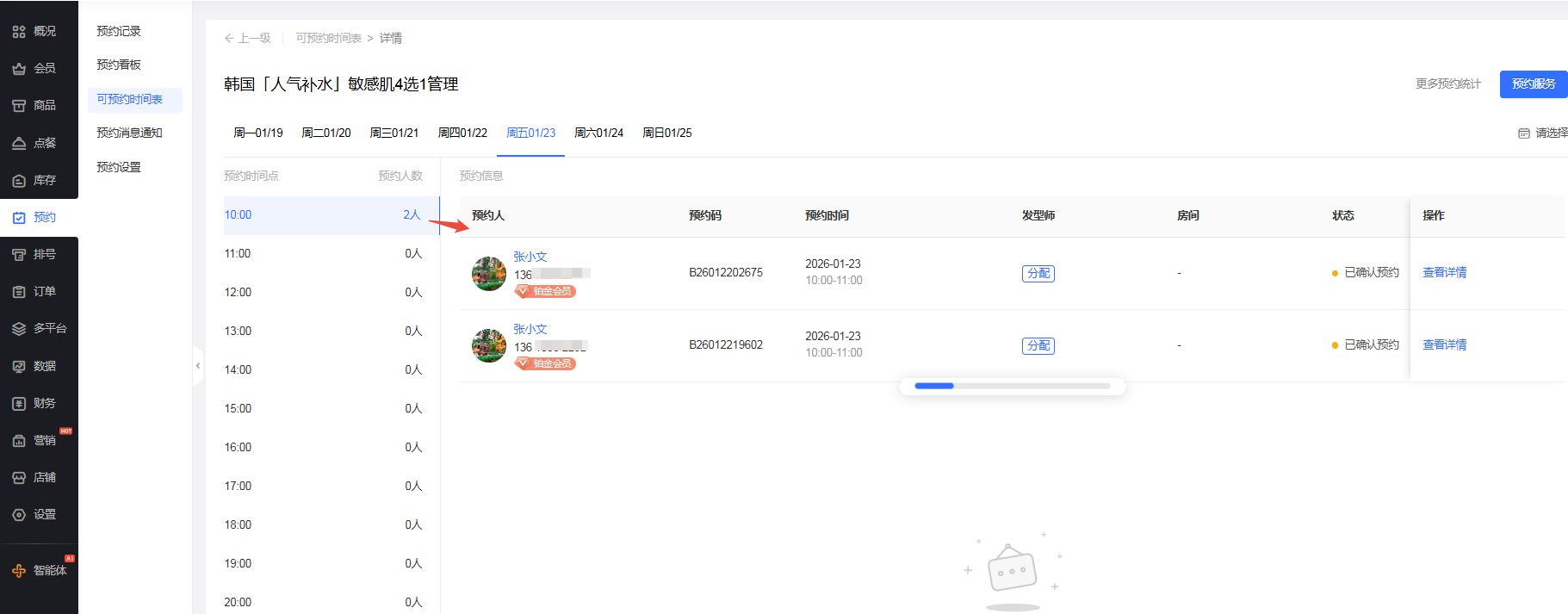Open the 店铺 store sidebar icon
Screen dimensions: 1568x614
pyautogui.click(x=19, y=477)
